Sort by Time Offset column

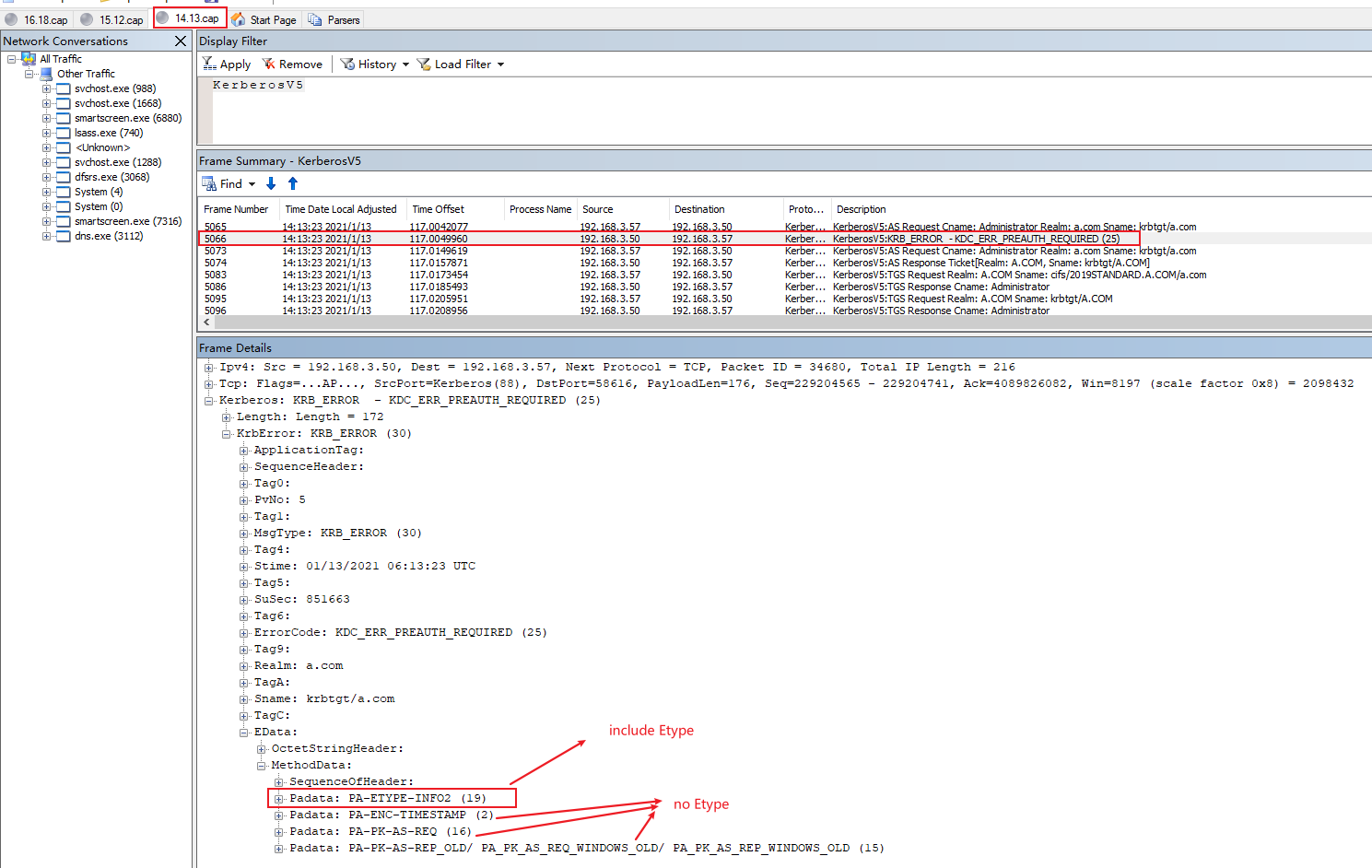coord(455,209)
